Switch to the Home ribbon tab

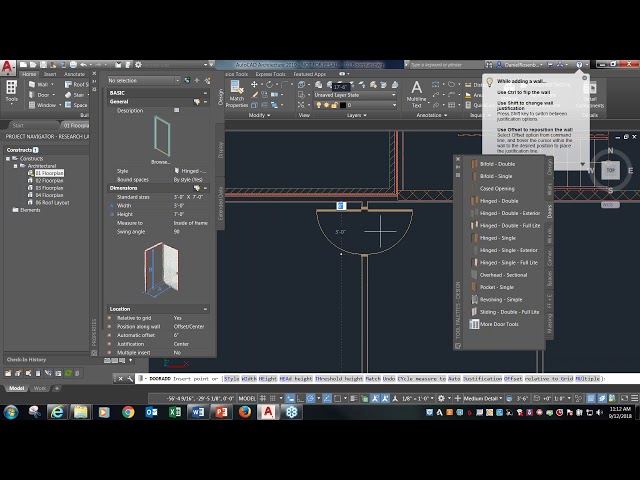29,74
